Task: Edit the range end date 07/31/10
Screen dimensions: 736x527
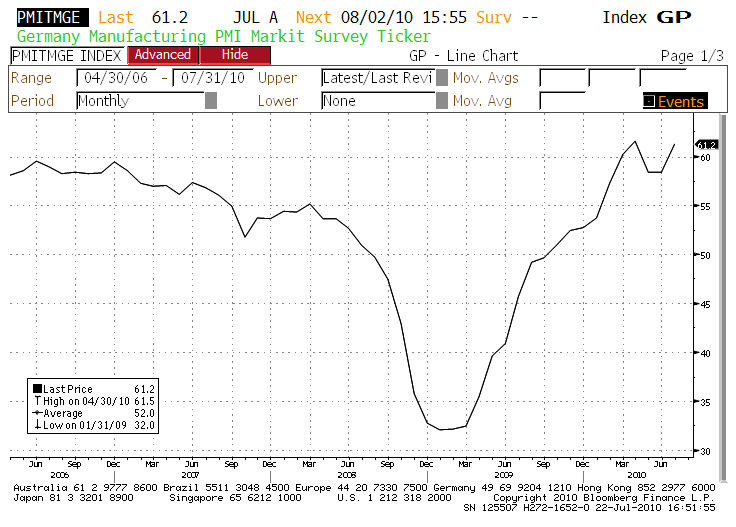Action: (x=213, y=77)
